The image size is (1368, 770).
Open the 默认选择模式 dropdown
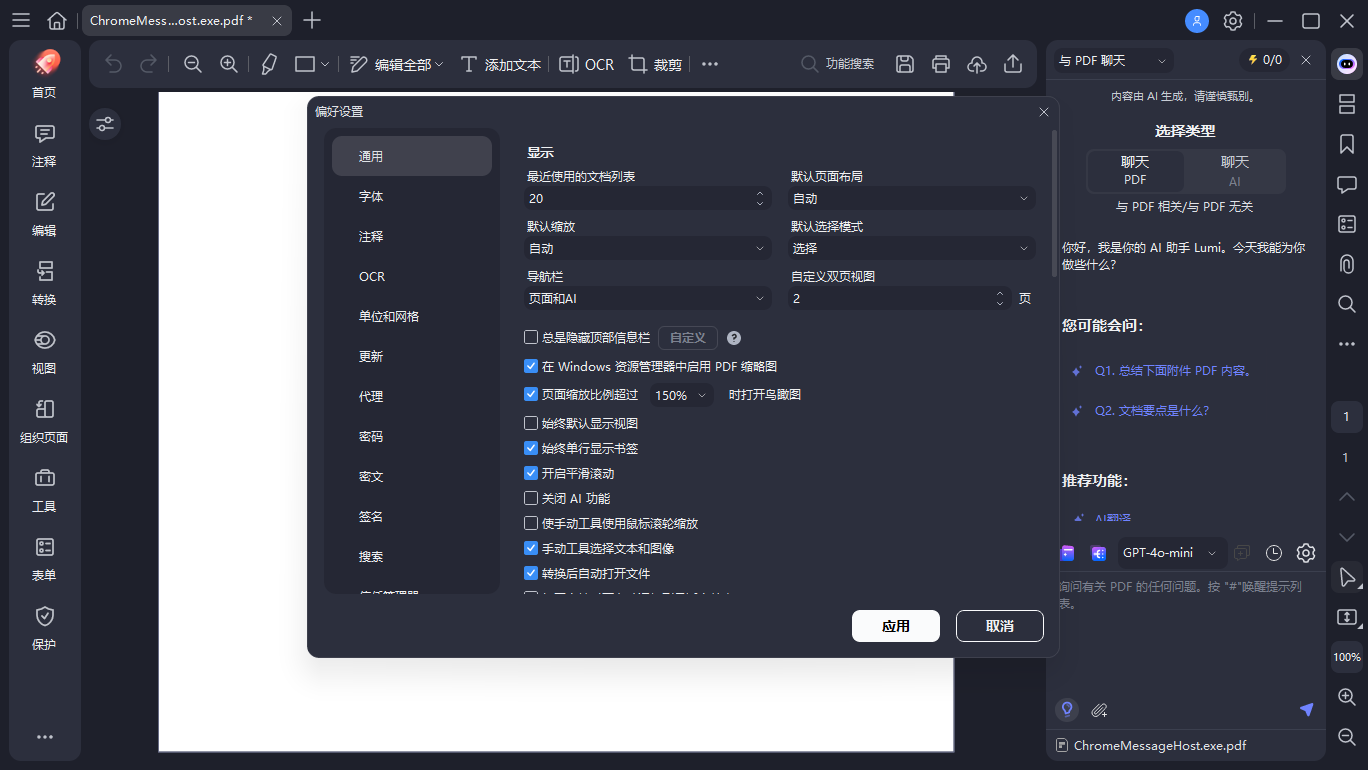pyautogui.click(x=912, y=248)
